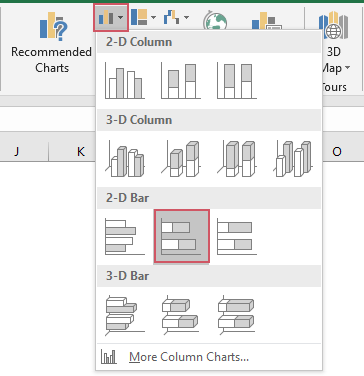Expand the Hierarchy chart dropdown arrow
Image resolution: width=364 pixels, height=376 pixels.
[x=153, y=17]
